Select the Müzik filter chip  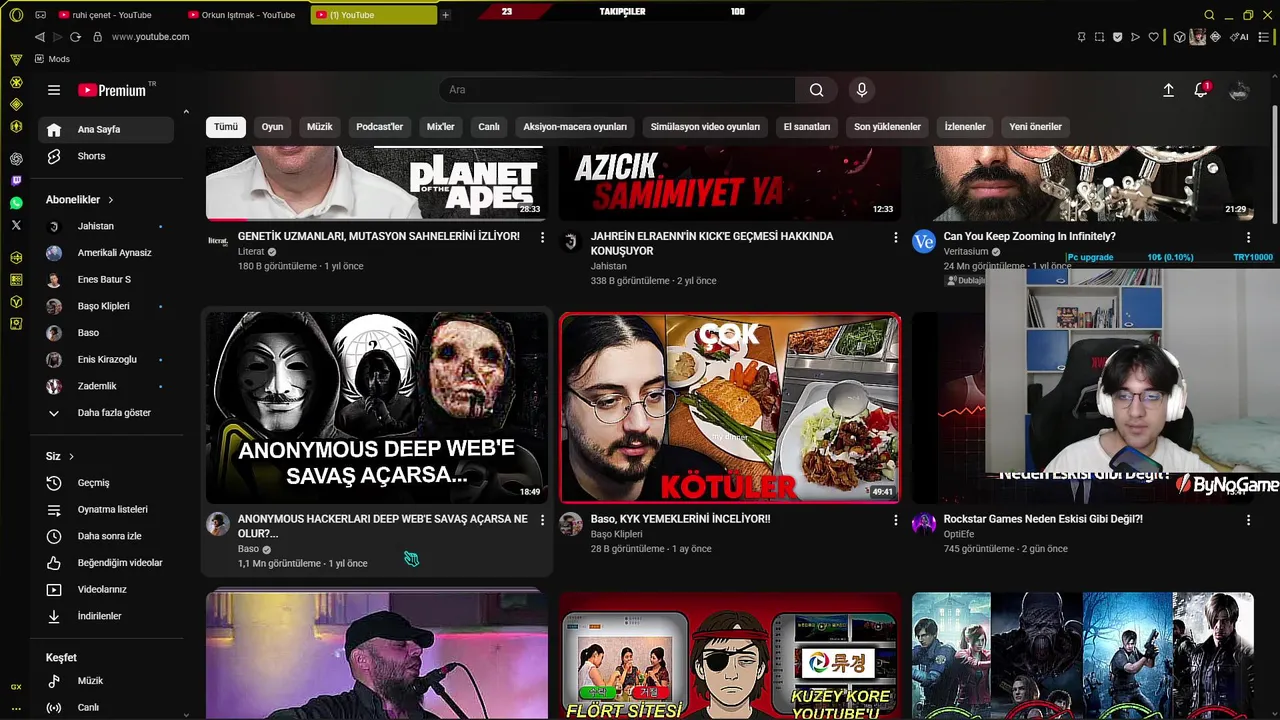[320, 127]
